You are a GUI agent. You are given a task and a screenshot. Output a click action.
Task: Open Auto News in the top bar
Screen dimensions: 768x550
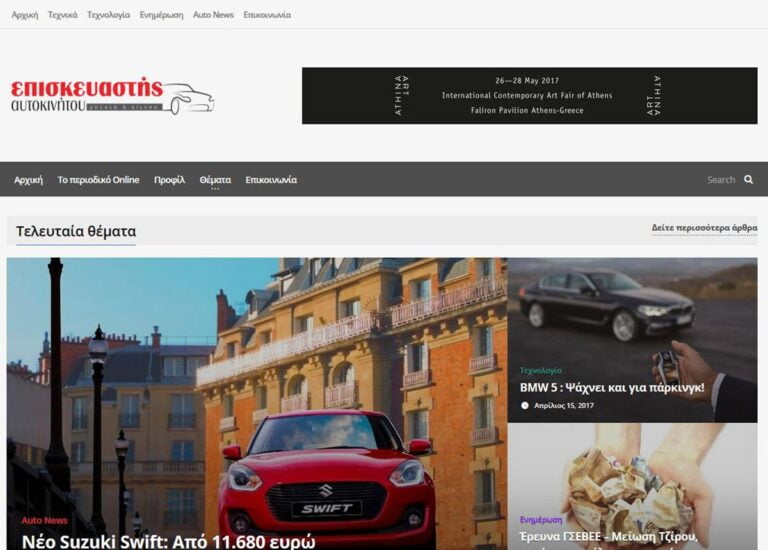213,15
